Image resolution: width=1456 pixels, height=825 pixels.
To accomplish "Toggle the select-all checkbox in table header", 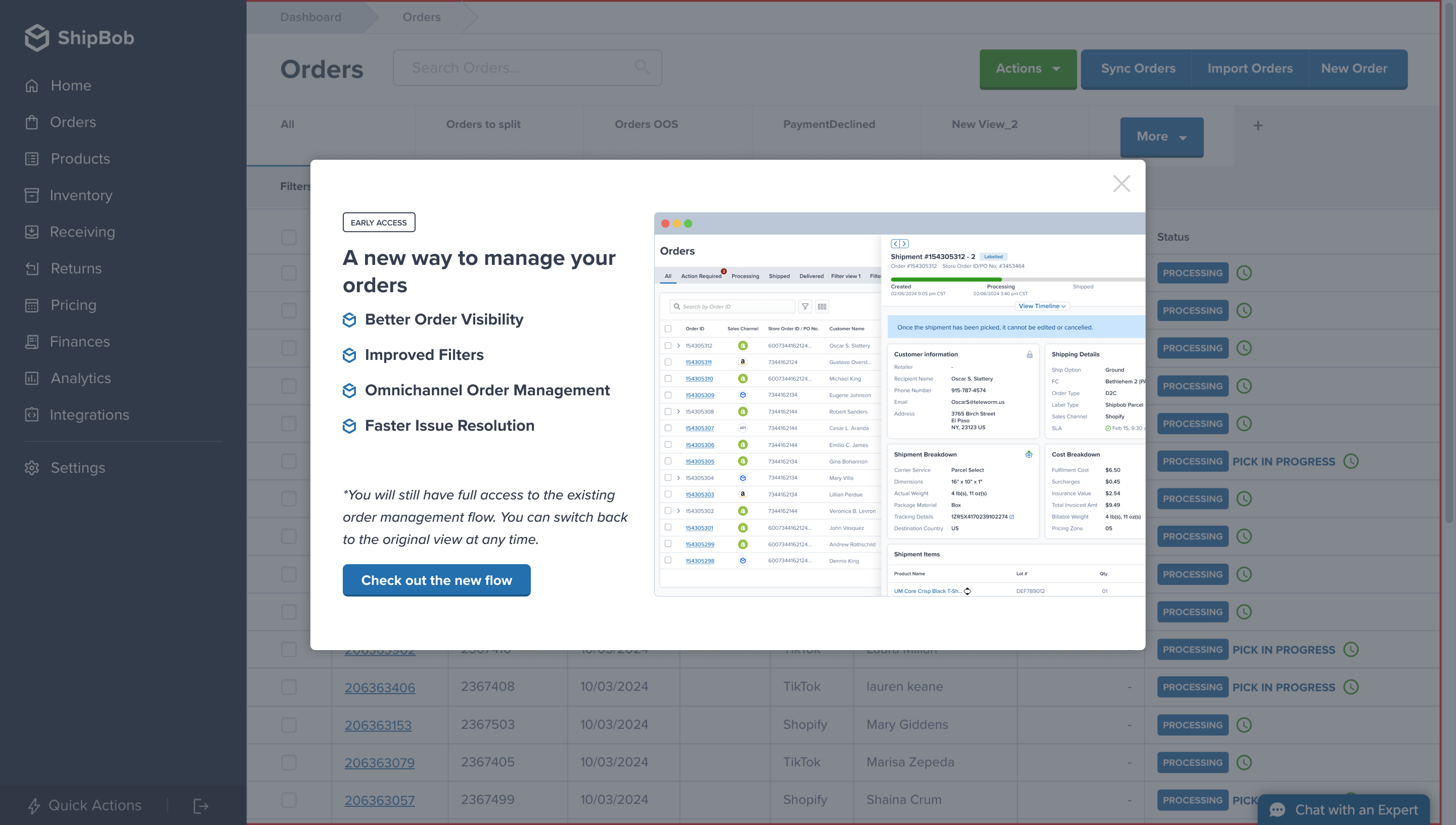I will [289, 237].
